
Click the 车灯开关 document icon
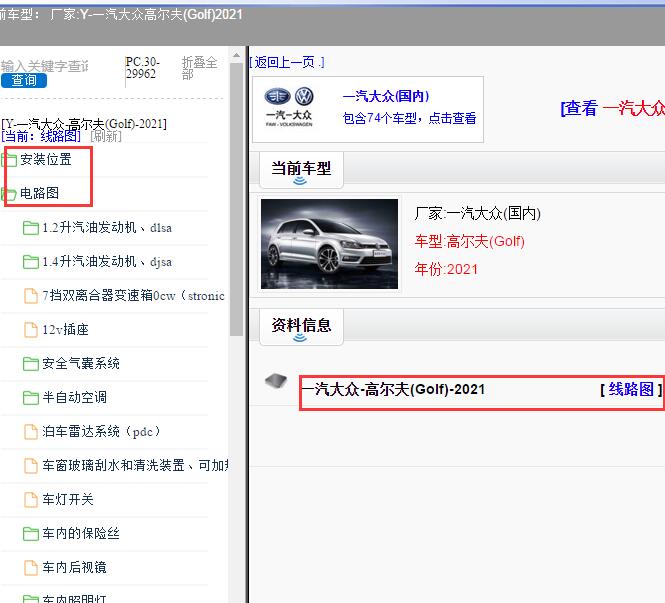31,500
